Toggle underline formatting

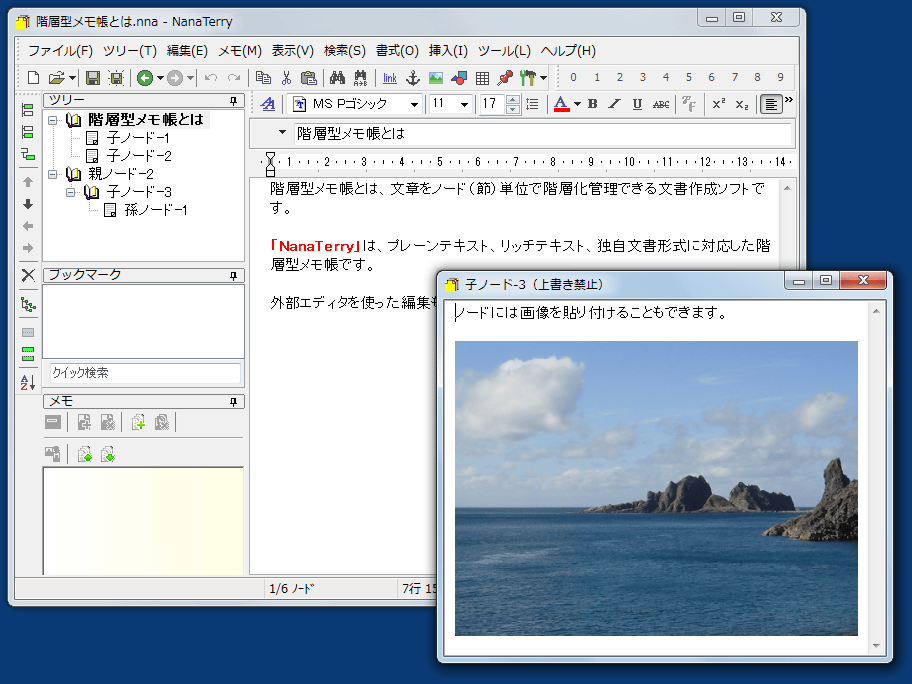(636, 104)
